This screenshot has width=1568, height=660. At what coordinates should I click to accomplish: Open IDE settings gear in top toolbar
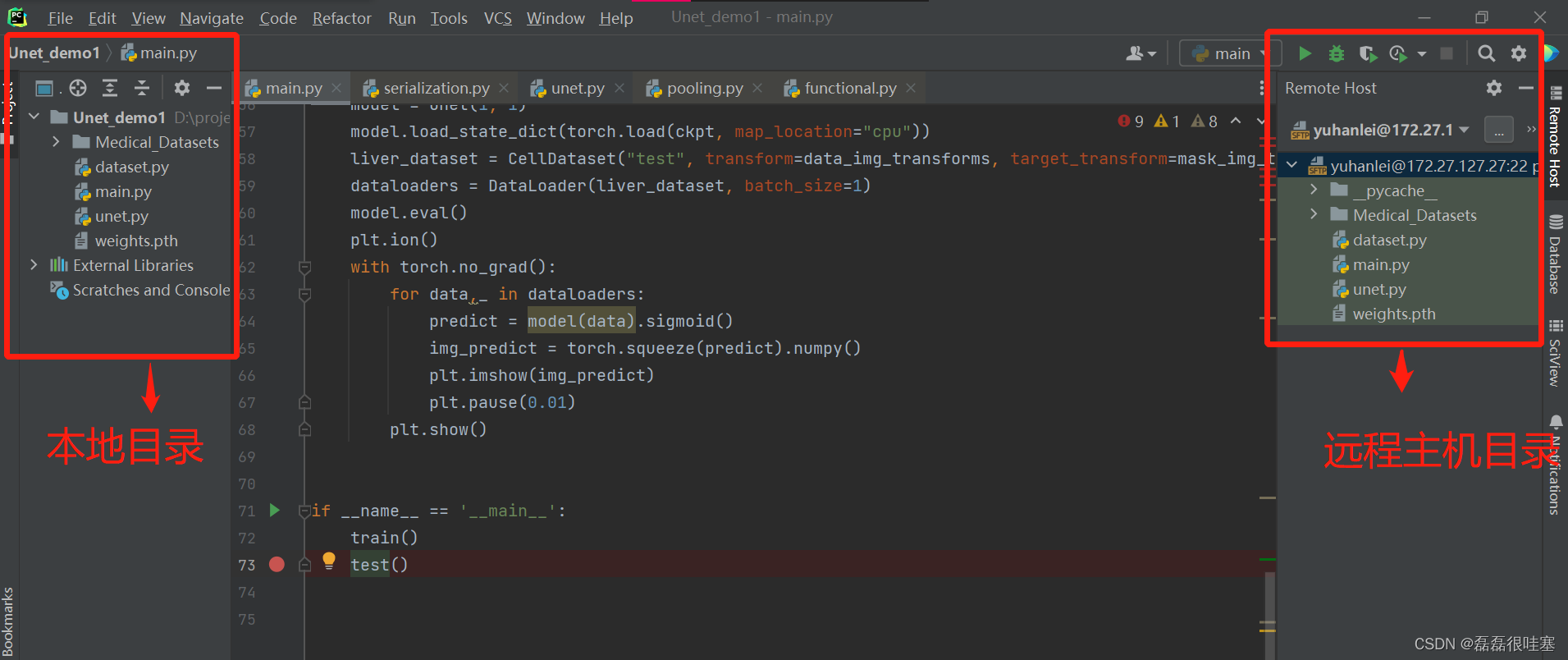pos(1519,53)
